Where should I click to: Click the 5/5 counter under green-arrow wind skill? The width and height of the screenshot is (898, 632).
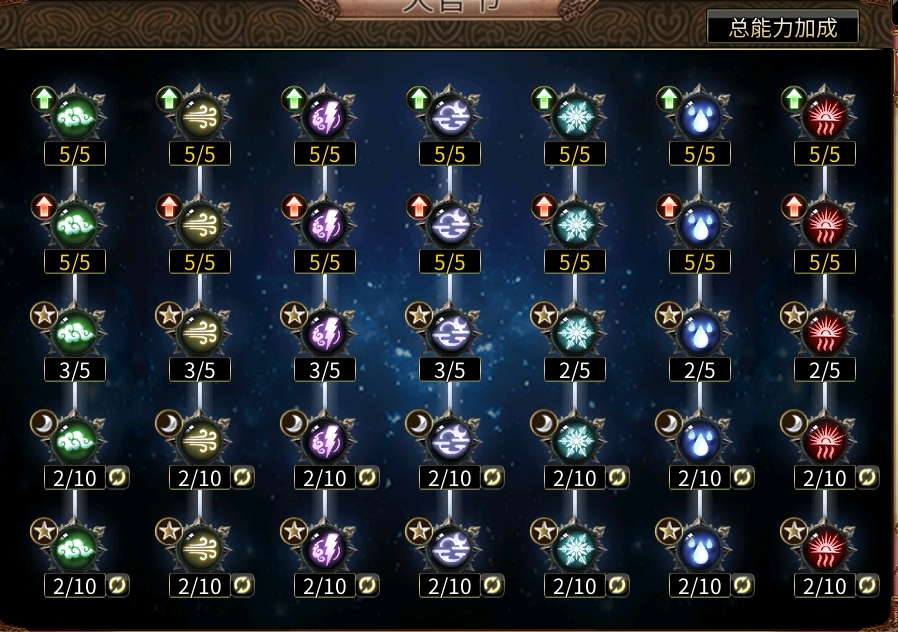200,154
